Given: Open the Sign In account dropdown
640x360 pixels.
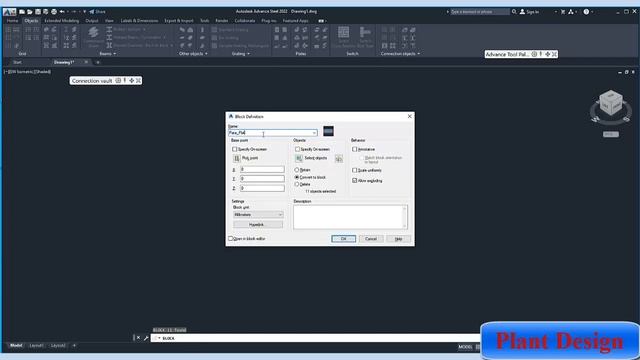Looking at the screenshot, I should [x=556, y=12].
